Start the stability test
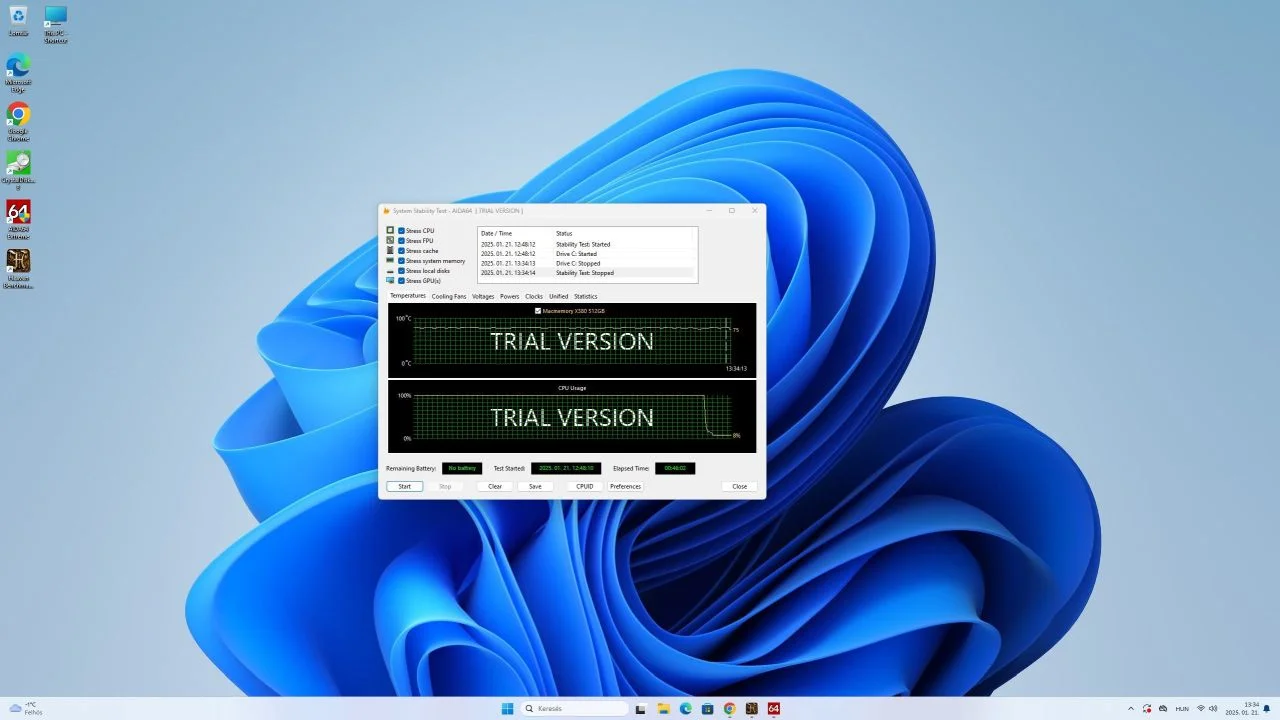The width and height of the screenshot is (1280, 720). pyautogui.click(x=404, y=486)
